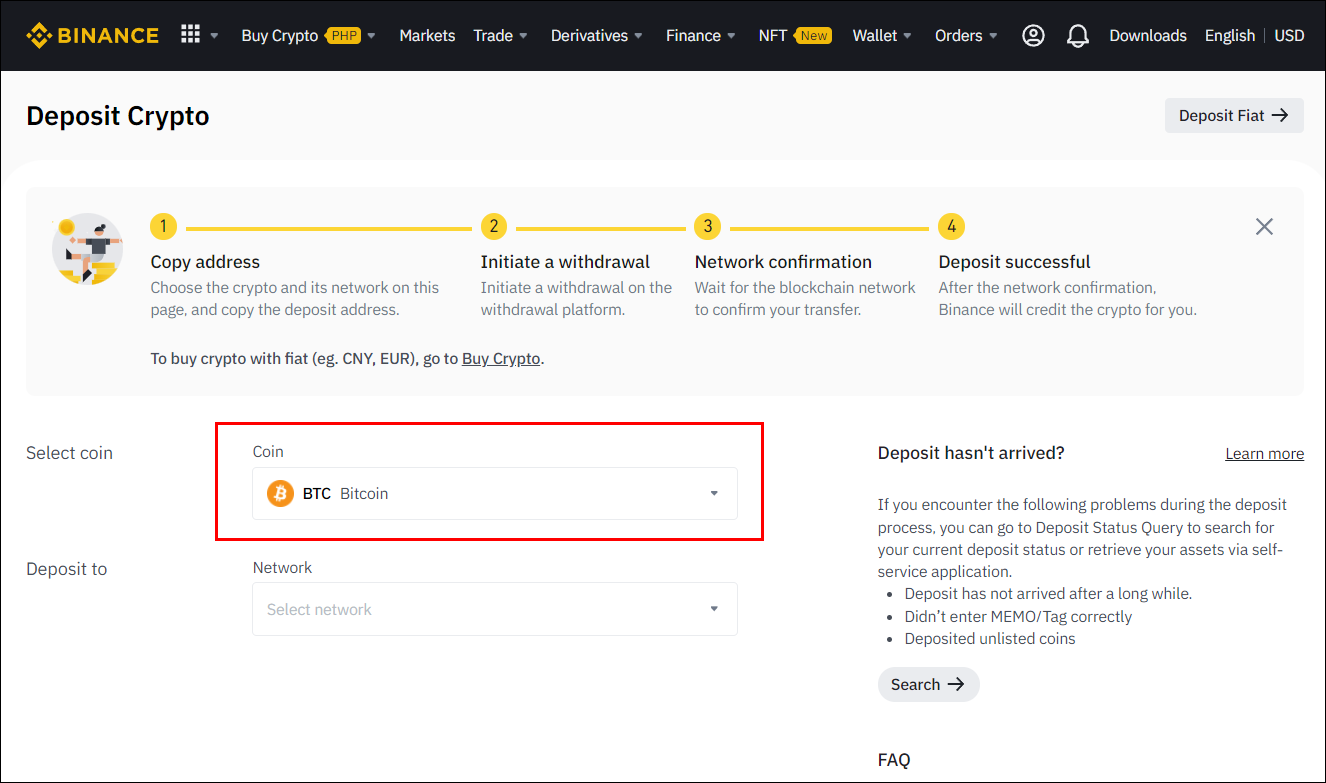Follow the Buy Crypto underlined link
Image resolution: width=1326 pixels, height=783 pixels.
[501, 358]
